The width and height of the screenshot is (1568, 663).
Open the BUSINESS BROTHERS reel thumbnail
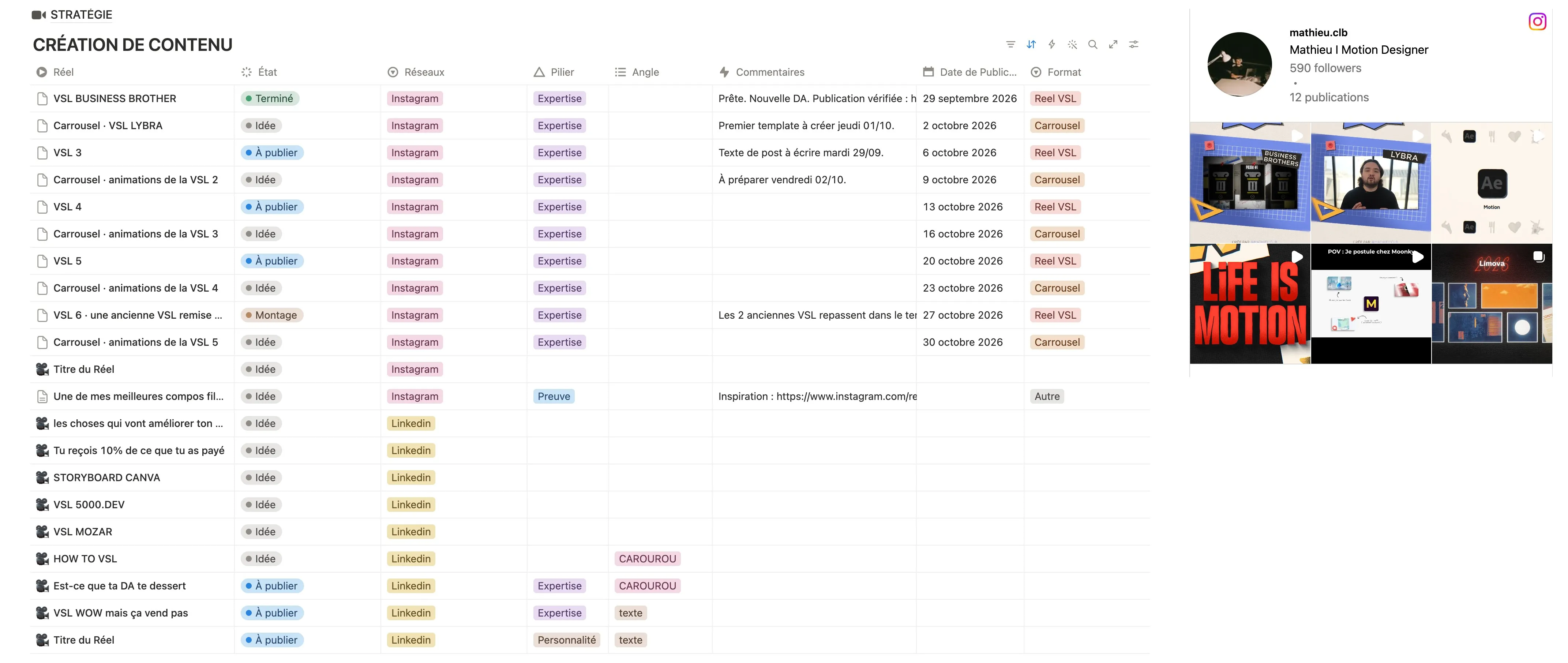click(x=1250, y=182)
